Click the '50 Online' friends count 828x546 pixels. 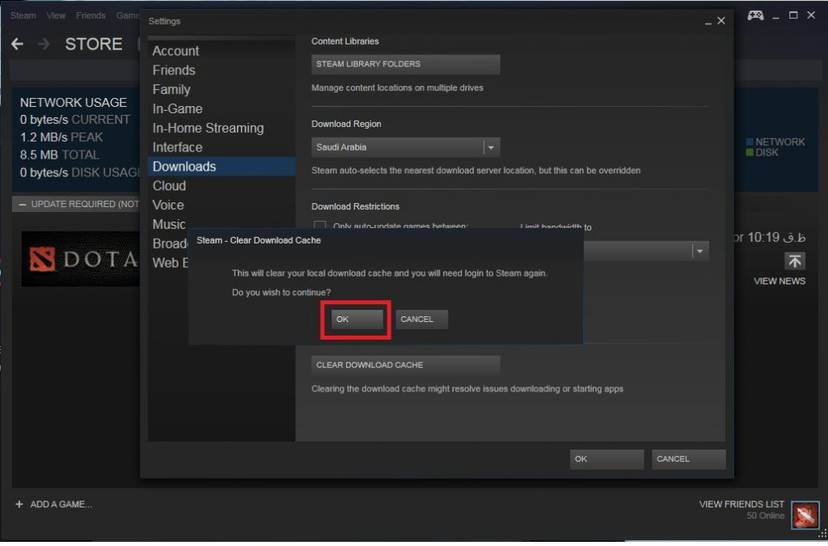point(766,517)
